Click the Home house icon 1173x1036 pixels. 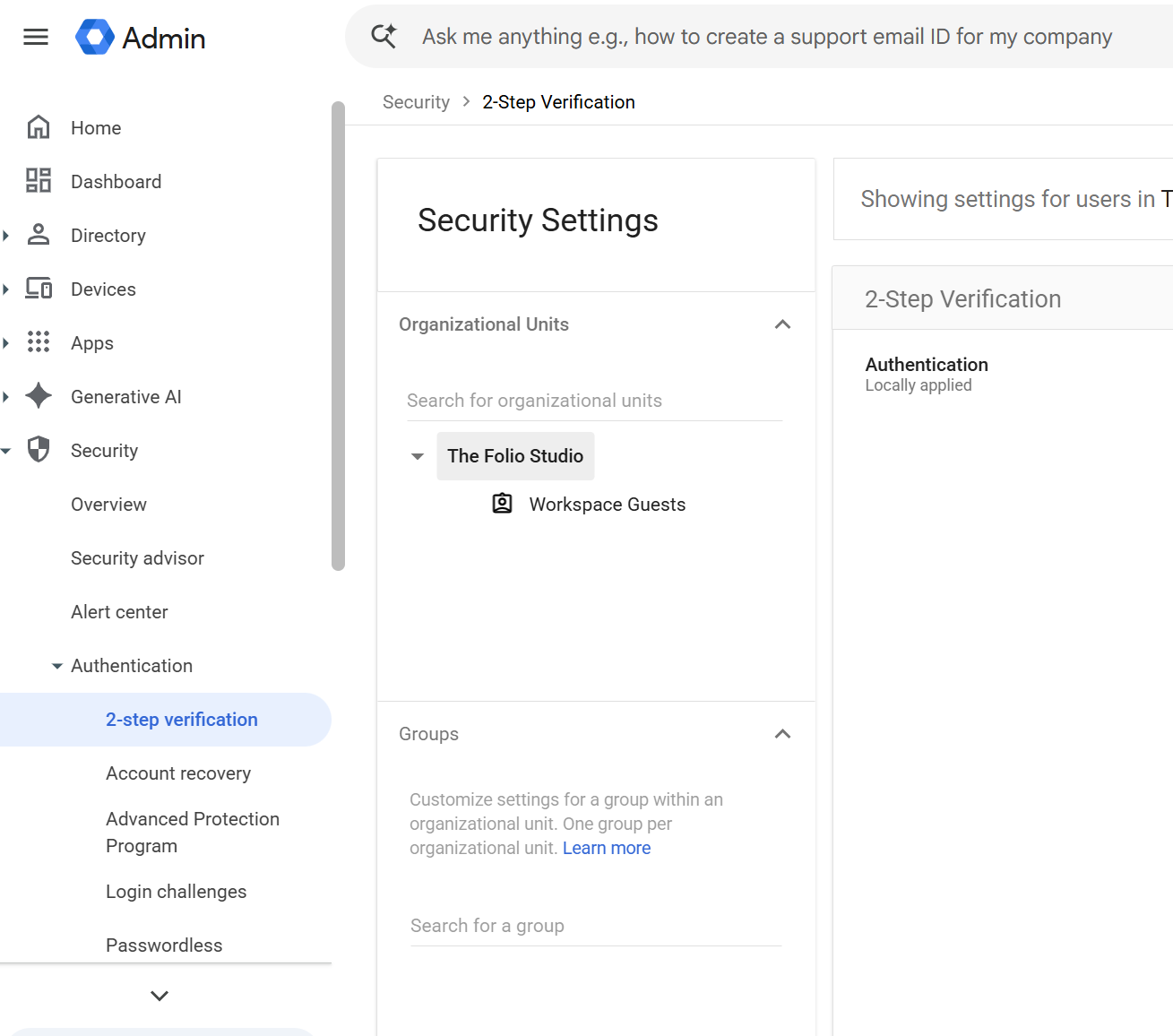[39, 127]
